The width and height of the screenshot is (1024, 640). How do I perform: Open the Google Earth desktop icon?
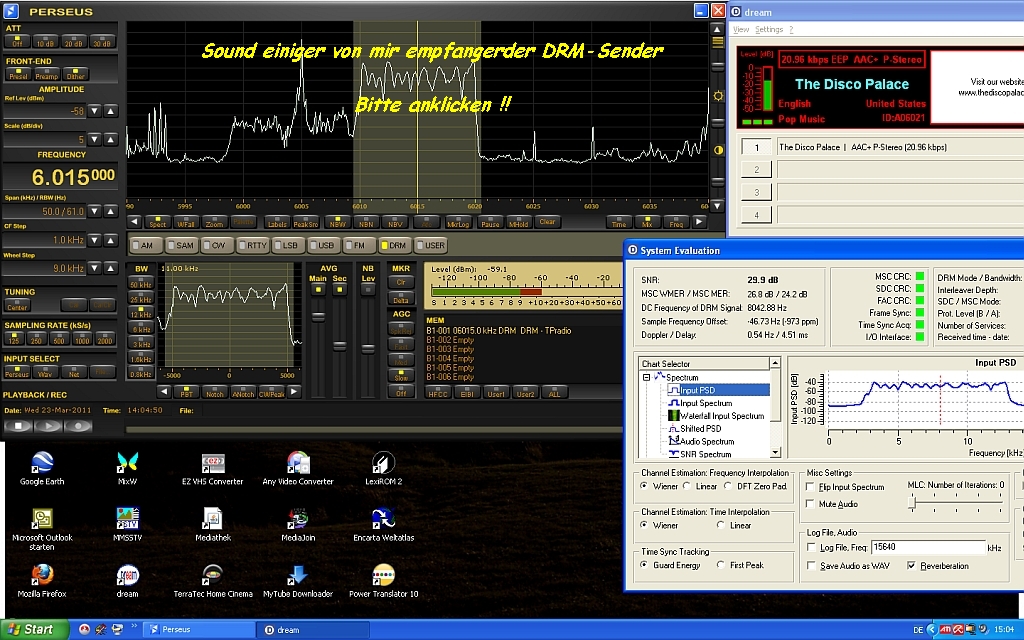tap(42, 468)
